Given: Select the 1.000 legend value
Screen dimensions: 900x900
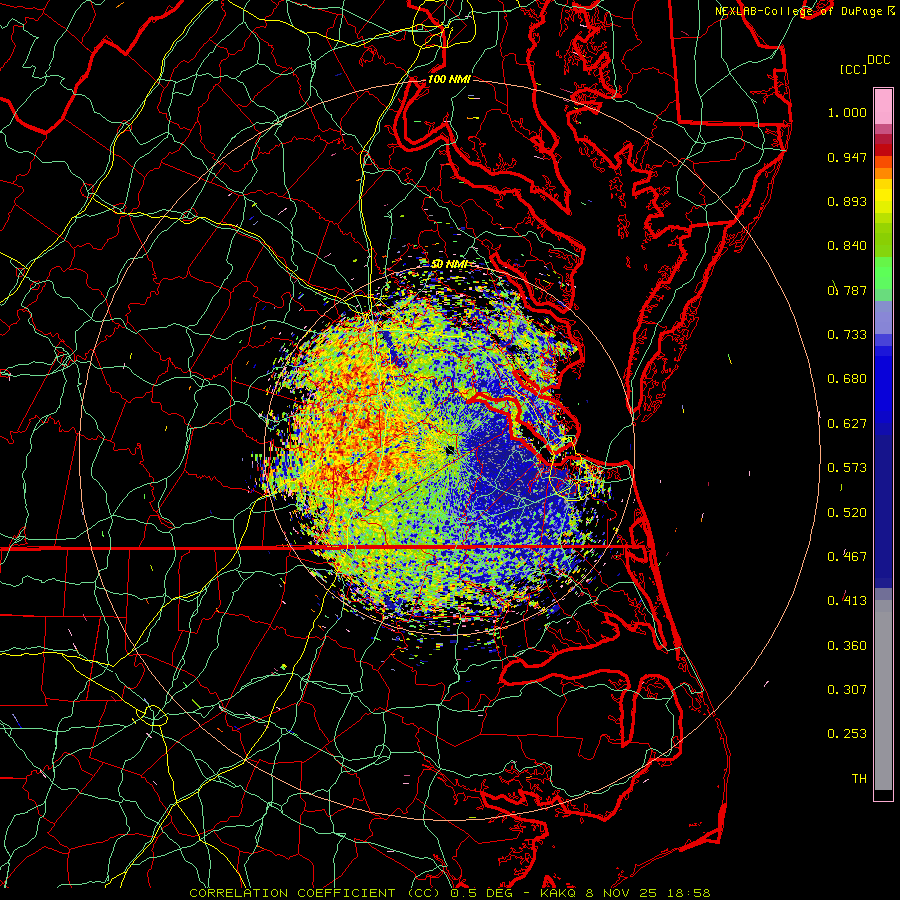Looking at the screenshot, I should (x=847, y=112).
